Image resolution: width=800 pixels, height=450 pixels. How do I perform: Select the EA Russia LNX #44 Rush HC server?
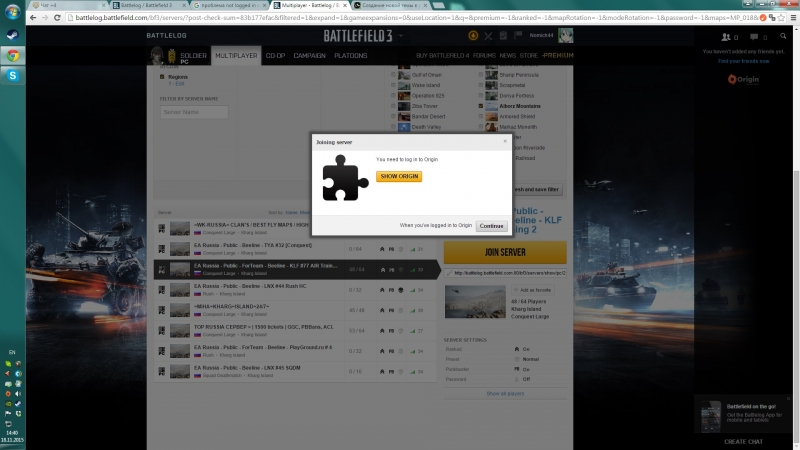pyautogui.click(x=295, y=290)
